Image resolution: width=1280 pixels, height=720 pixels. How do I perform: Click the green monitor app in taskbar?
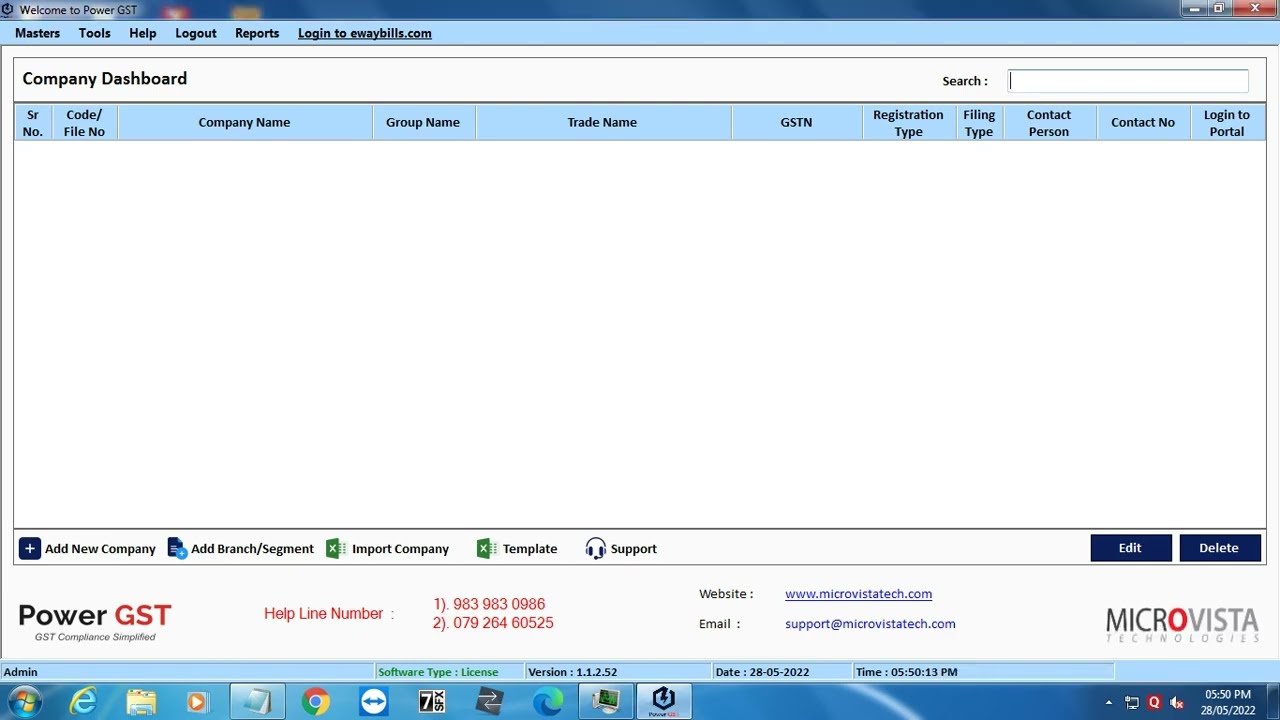[x=606, y=702]
